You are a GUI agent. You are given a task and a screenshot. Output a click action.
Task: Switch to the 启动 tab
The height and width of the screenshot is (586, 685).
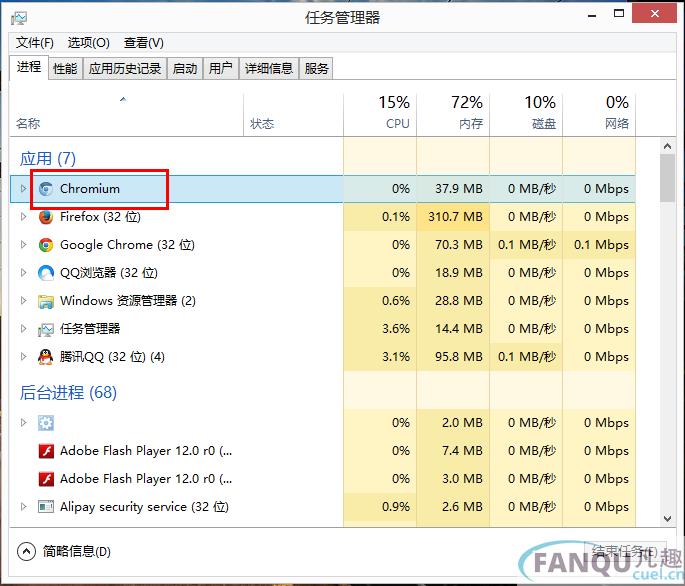click(185, 69)
